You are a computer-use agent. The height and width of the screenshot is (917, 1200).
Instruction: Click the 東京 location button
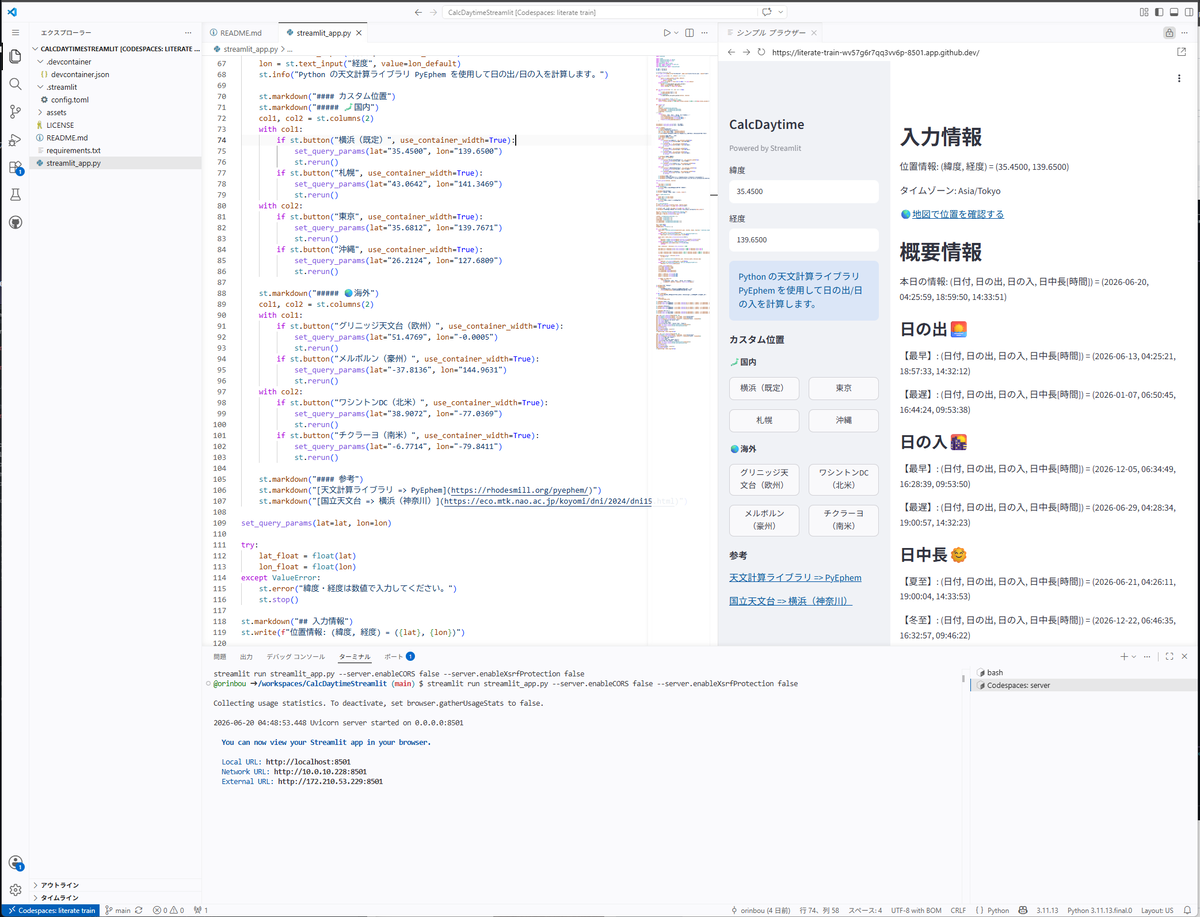pos(844,388)
